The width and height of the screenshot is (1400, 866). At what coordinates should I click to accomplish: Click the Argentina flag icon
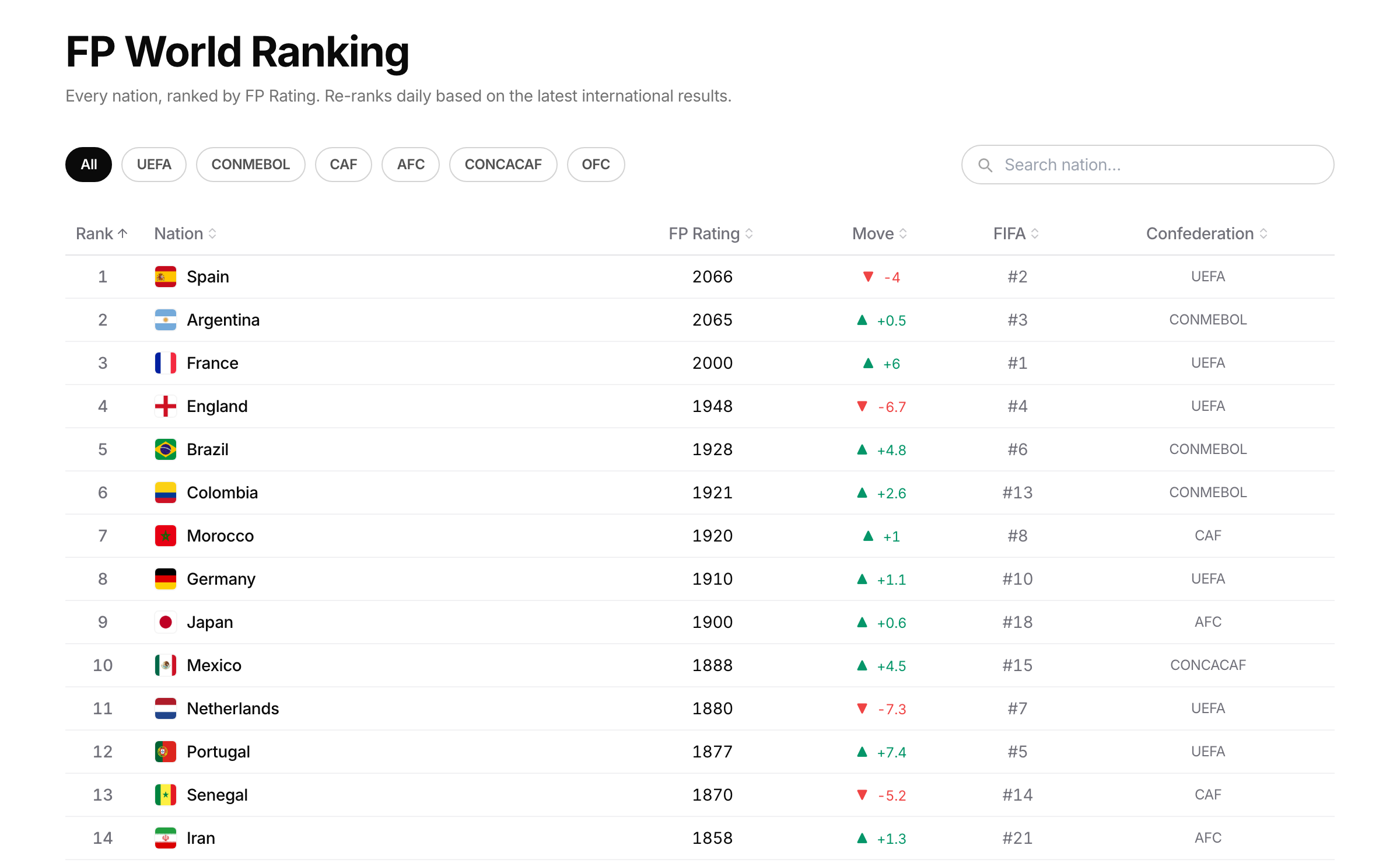pos(166,320)
